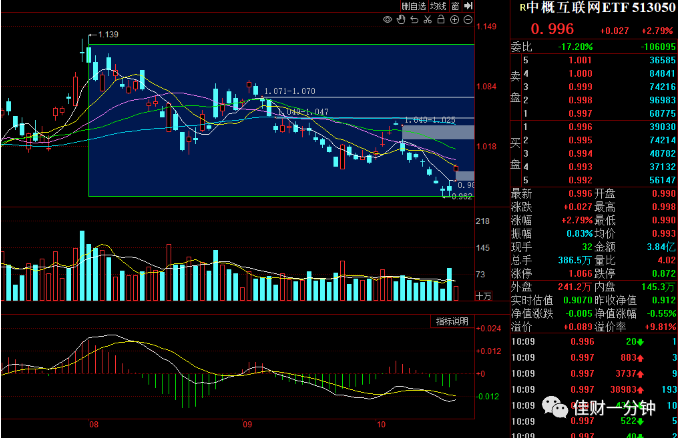679x438 pixels.
Task: Click the 1.049-1.025 gap label on chart
Action: [430, 120]
